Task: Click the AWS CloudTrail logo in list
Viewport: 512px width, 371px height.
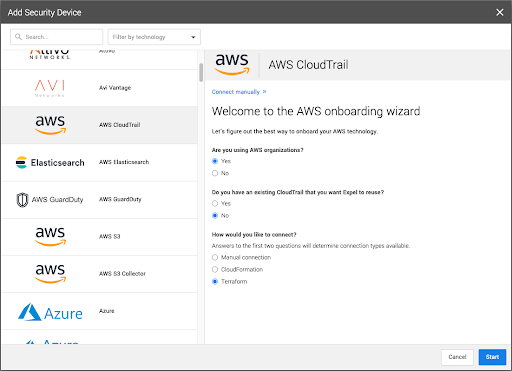Action: [x=50, y=125]
